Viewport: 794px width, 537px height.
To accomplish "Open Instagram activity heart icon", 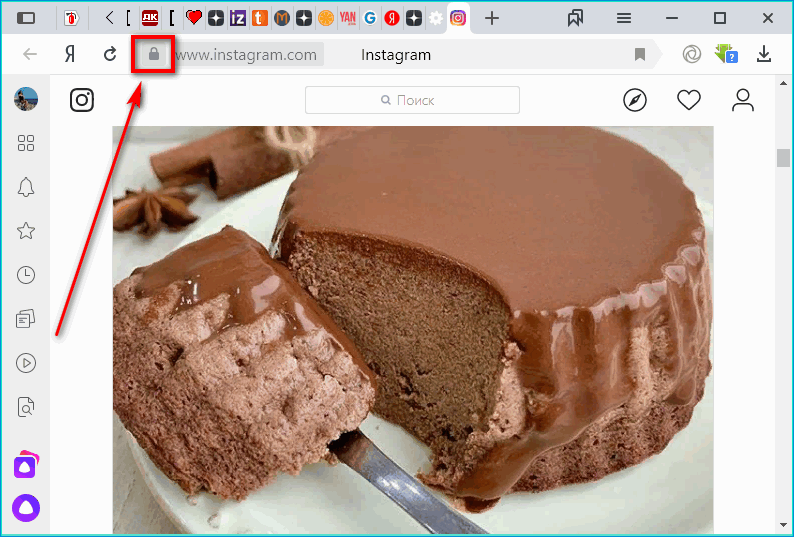I will (x=688, y=100).
